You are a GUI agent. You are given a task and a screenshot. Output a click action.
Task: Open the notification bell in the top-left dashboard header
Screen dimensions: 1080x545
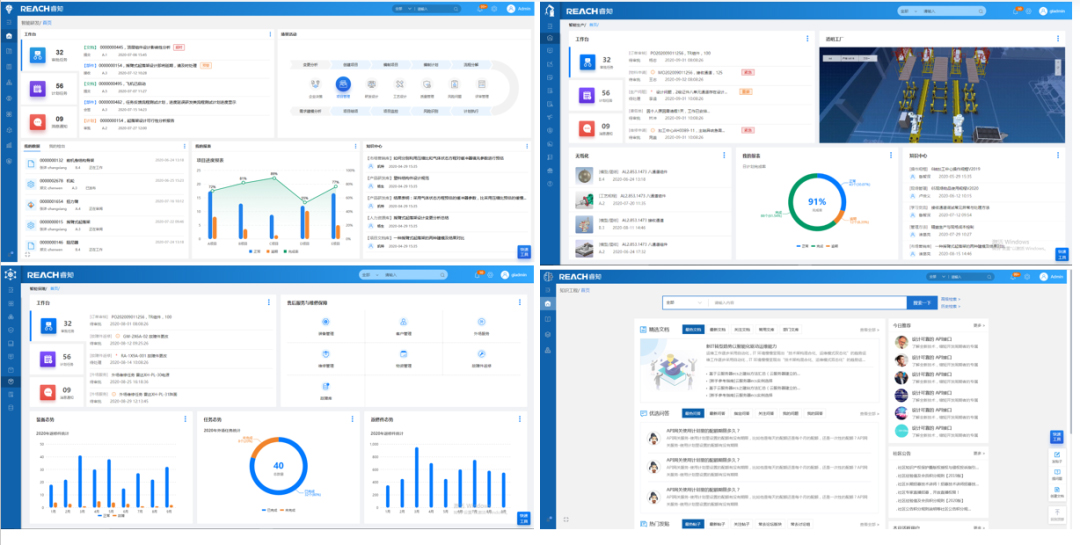pos(481,9)
